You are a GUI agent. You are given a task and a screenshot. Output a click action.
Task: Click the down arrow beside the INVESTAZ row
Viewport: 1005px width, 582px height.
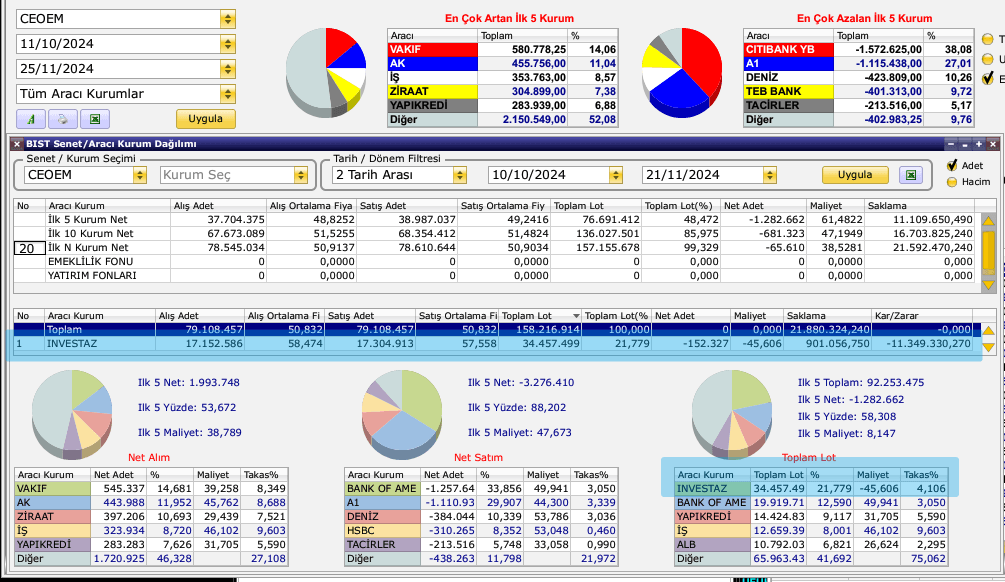coord(988,347)
